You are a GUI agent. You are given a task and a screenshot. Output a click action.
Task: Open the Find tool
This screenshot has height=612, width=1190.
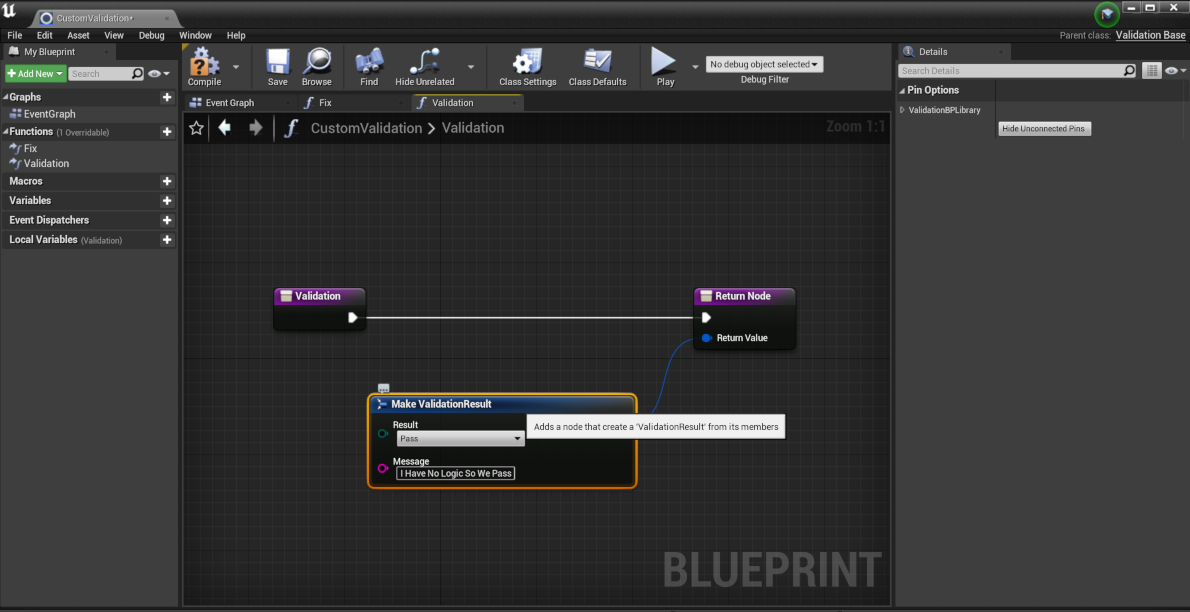369,64
